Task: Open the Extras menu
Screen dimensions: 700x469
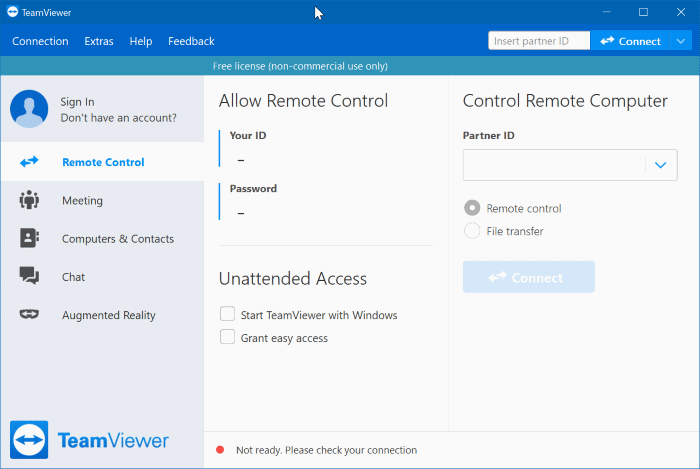Action: pos(99,41)
